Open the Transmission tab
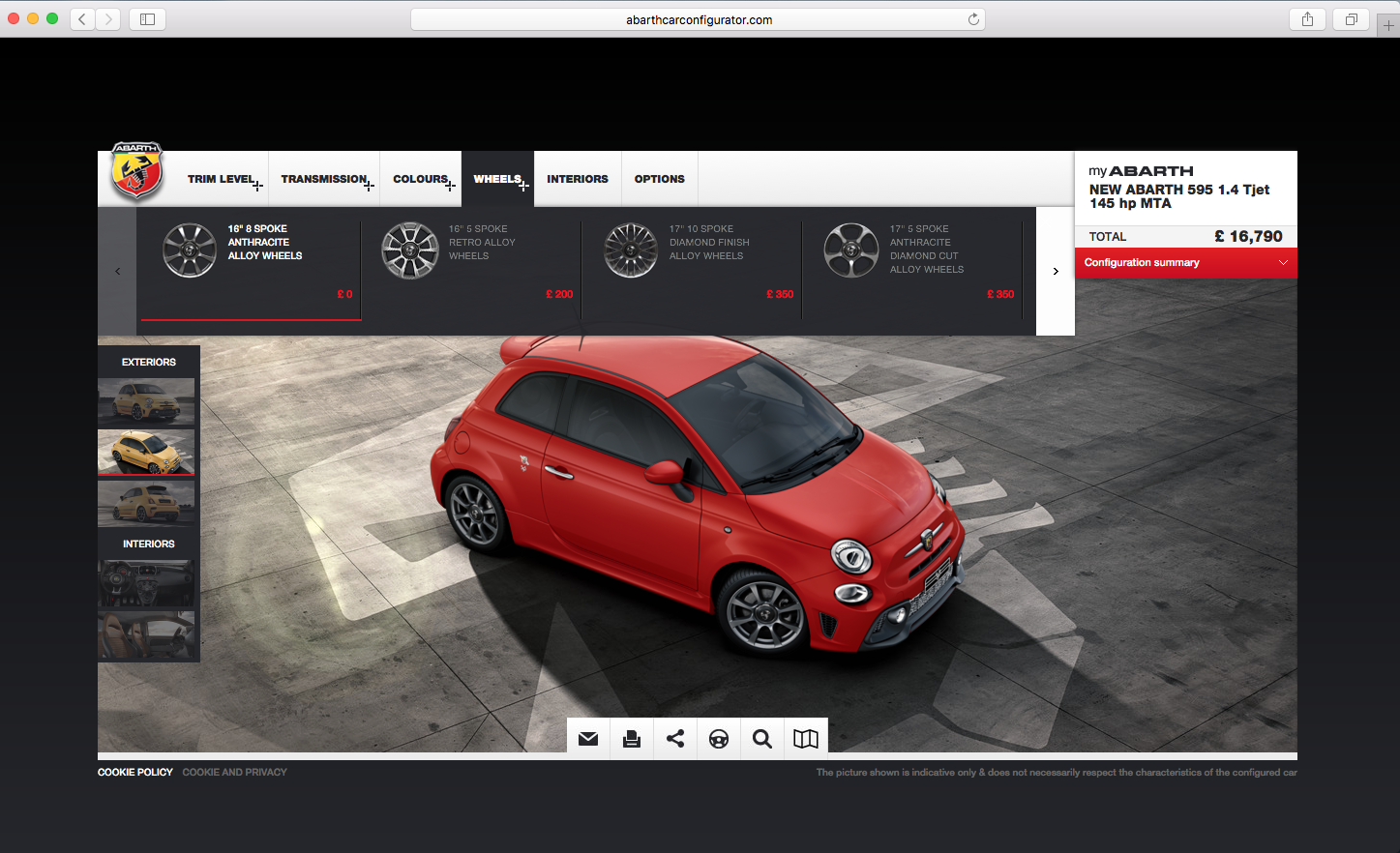This screenshot has width=1400, height=853. coord(324,179)
